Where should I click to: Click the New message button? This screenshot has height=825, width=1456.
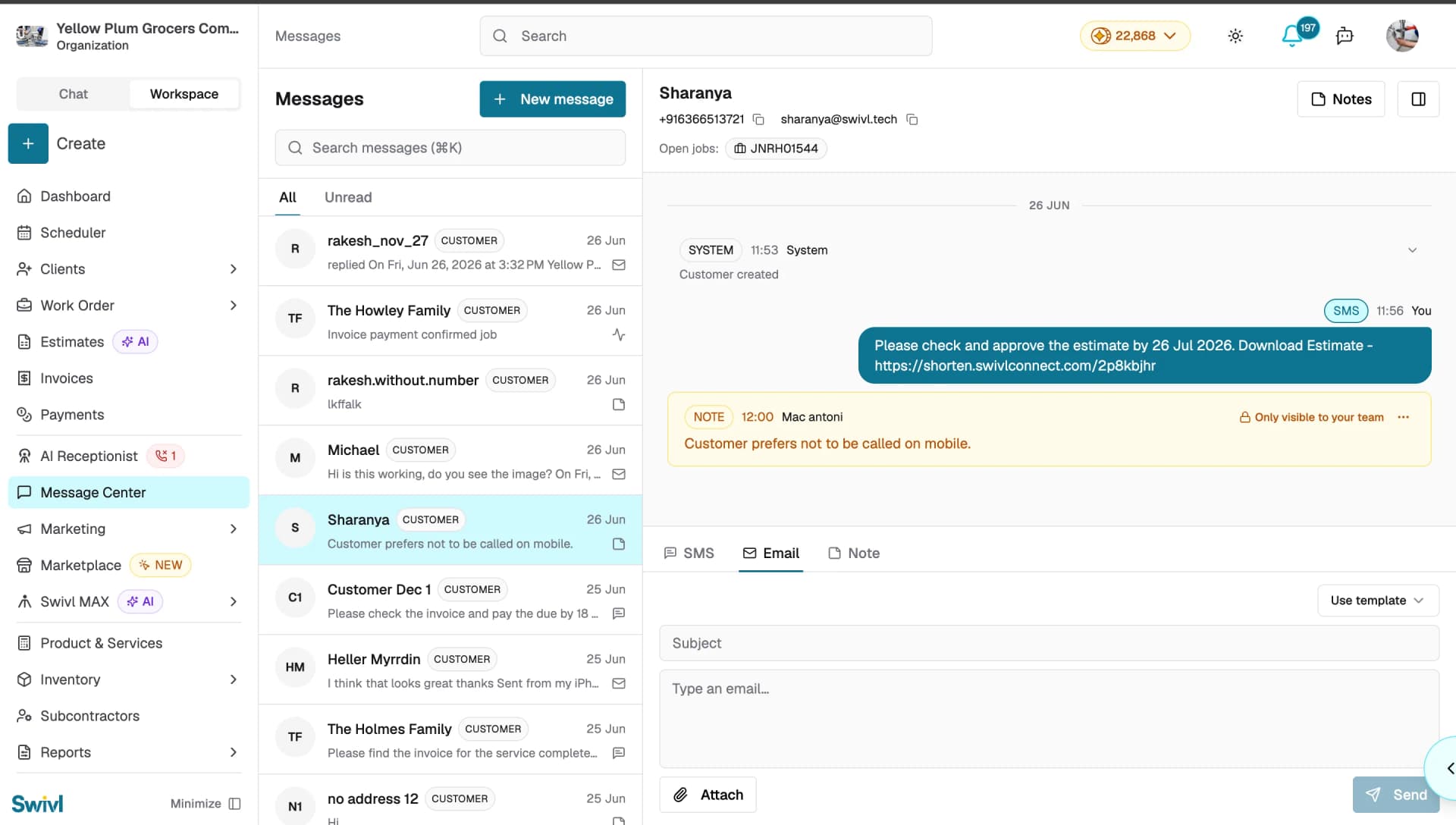(x=552, y=99)
